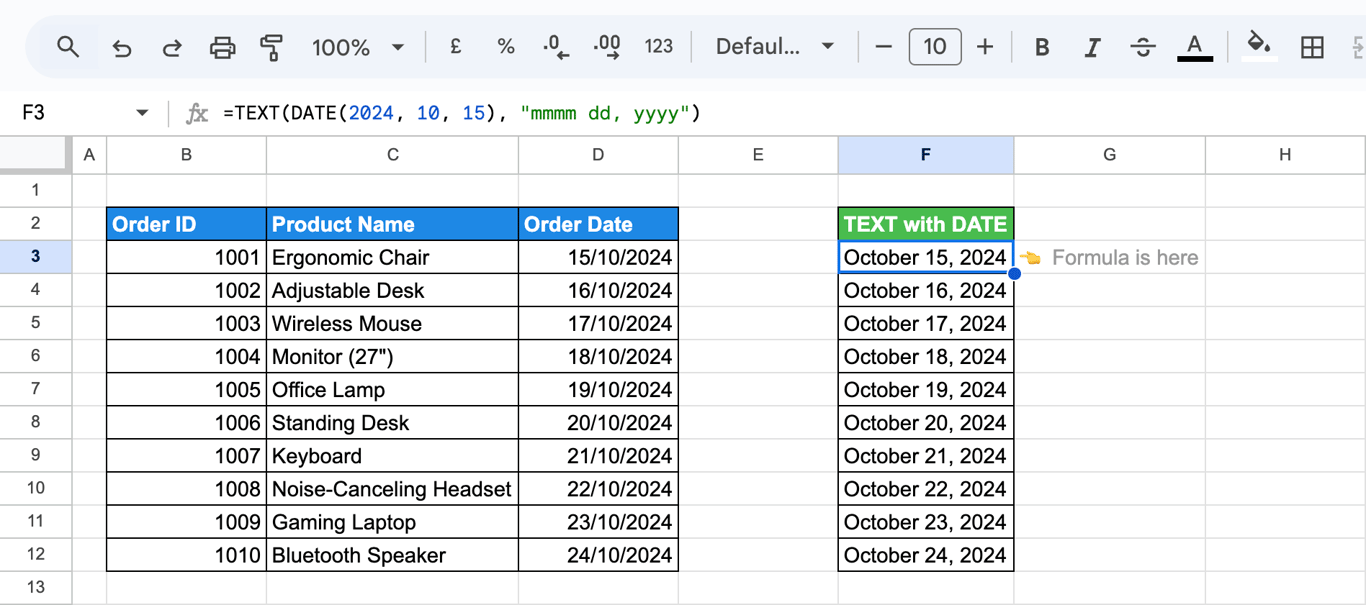Click the Formula is here note cell
This screenshot has width=1366, height=605.
(1109, 257)
